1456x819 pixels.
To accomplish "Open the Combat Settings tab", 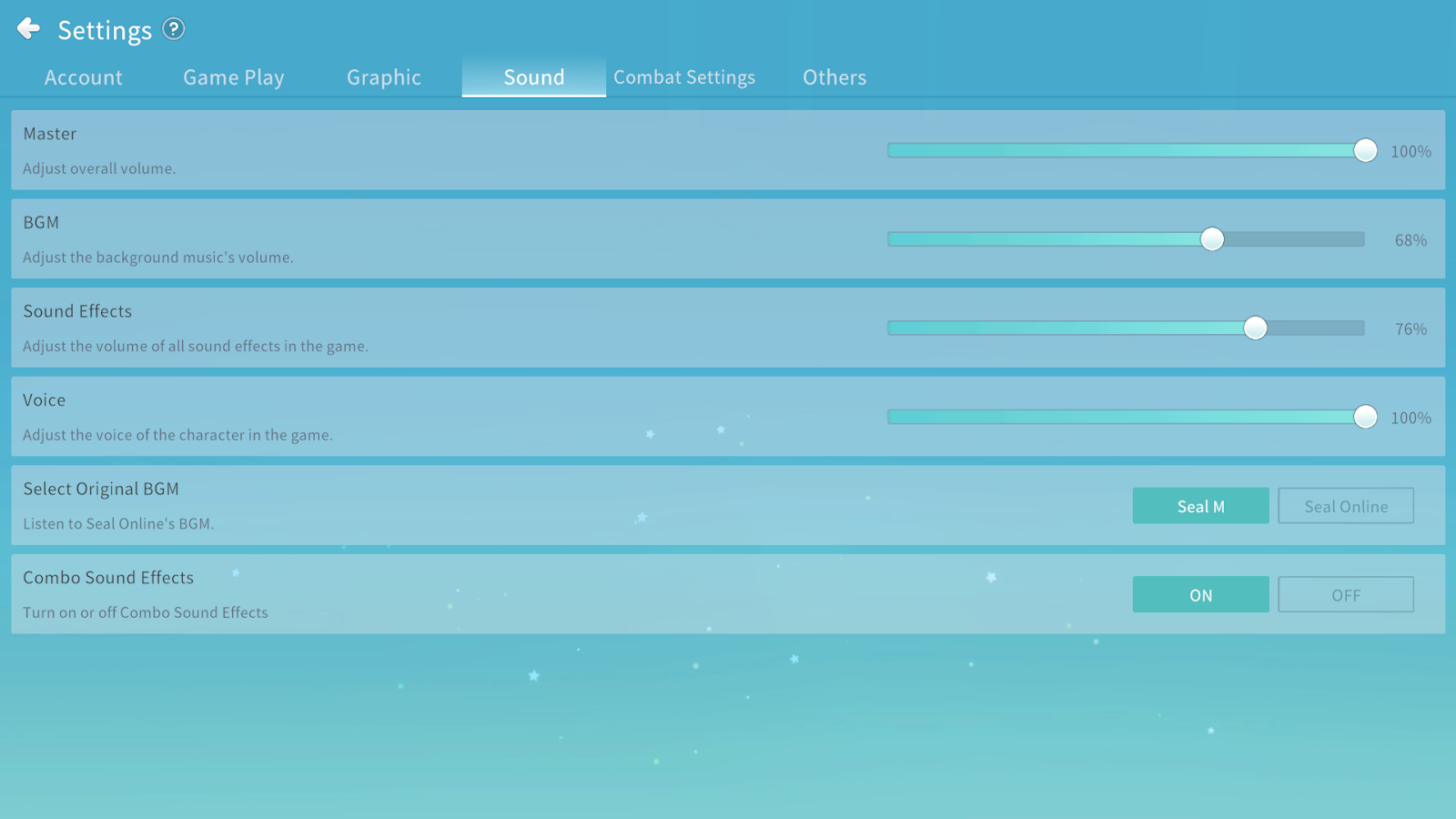I will pos(684,77).
